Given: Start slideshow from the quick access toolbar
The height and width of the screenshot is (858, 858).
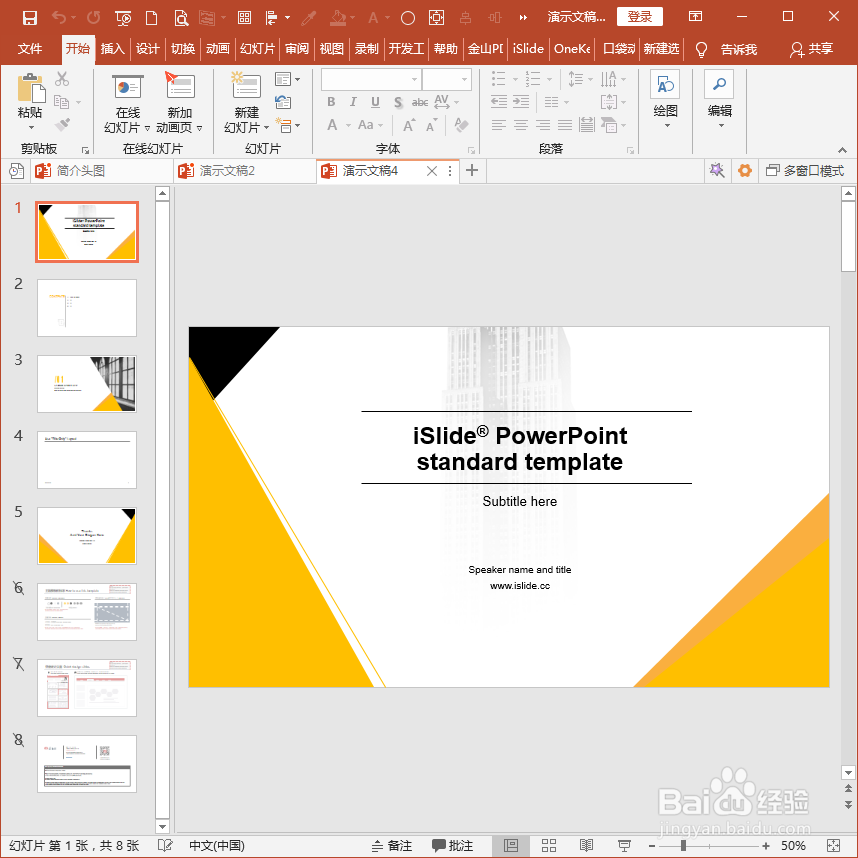Looking at the screenshot, I should [x=123, y=18].
